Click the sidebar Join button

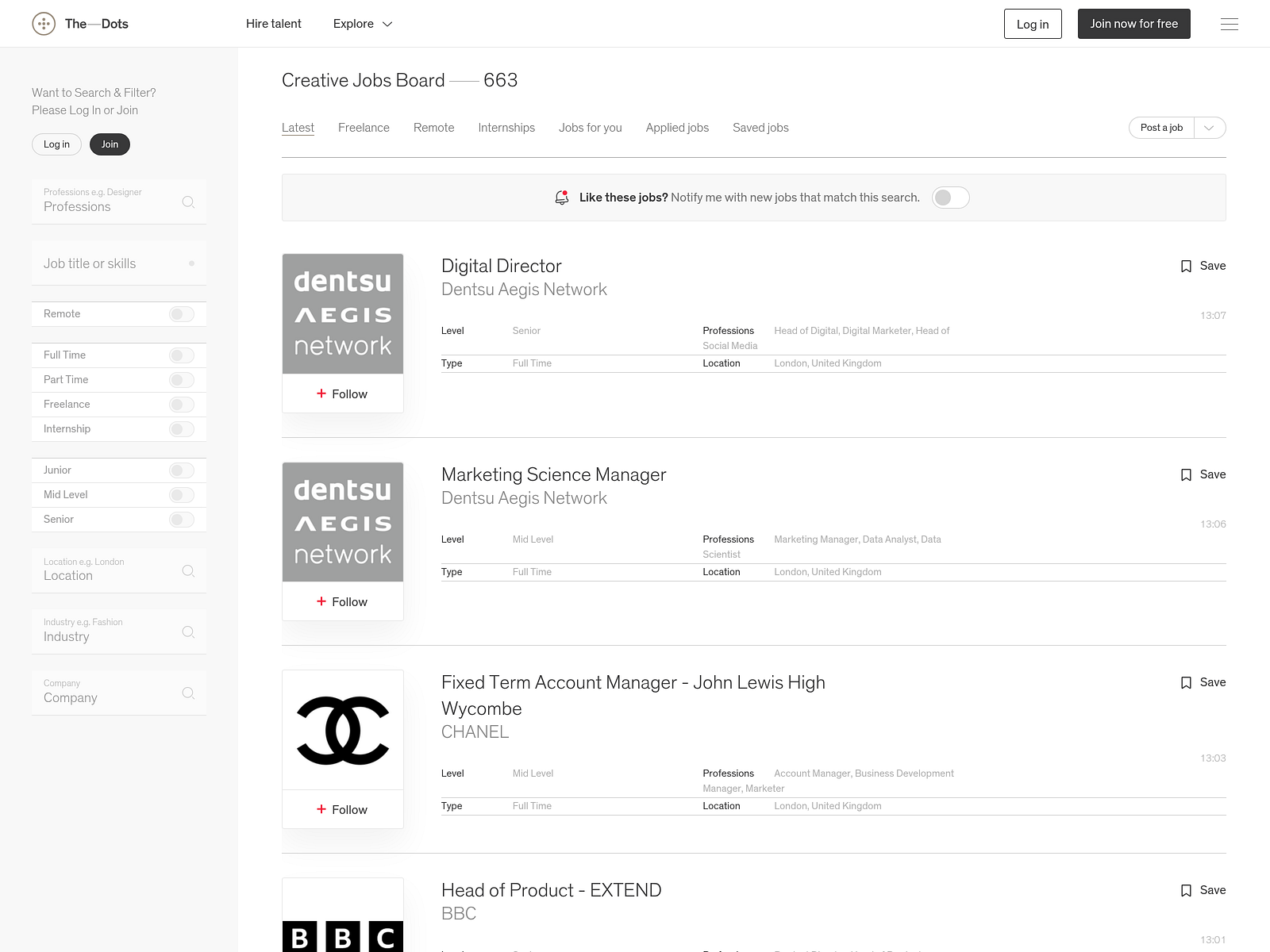click(110, 144)
